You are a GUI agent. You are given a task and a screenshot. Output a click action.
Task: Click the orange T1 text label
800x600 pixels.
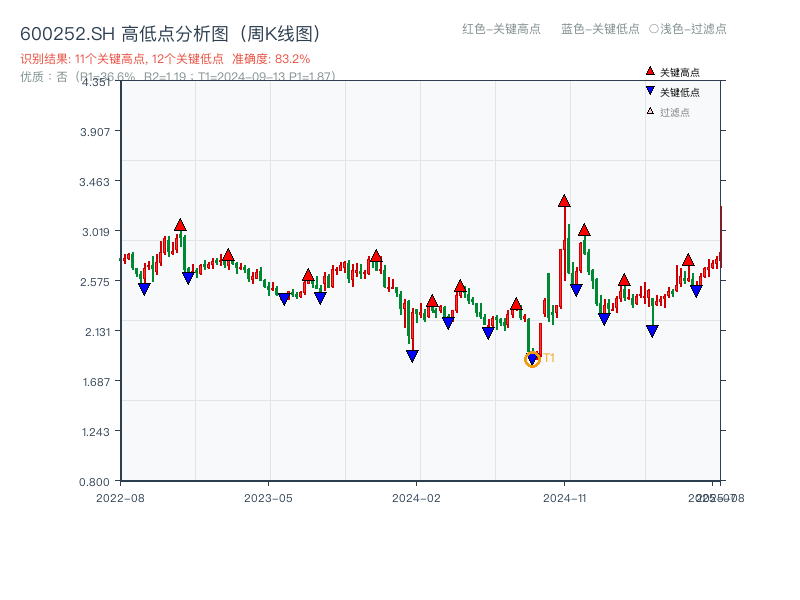click(x=549, y=358)
